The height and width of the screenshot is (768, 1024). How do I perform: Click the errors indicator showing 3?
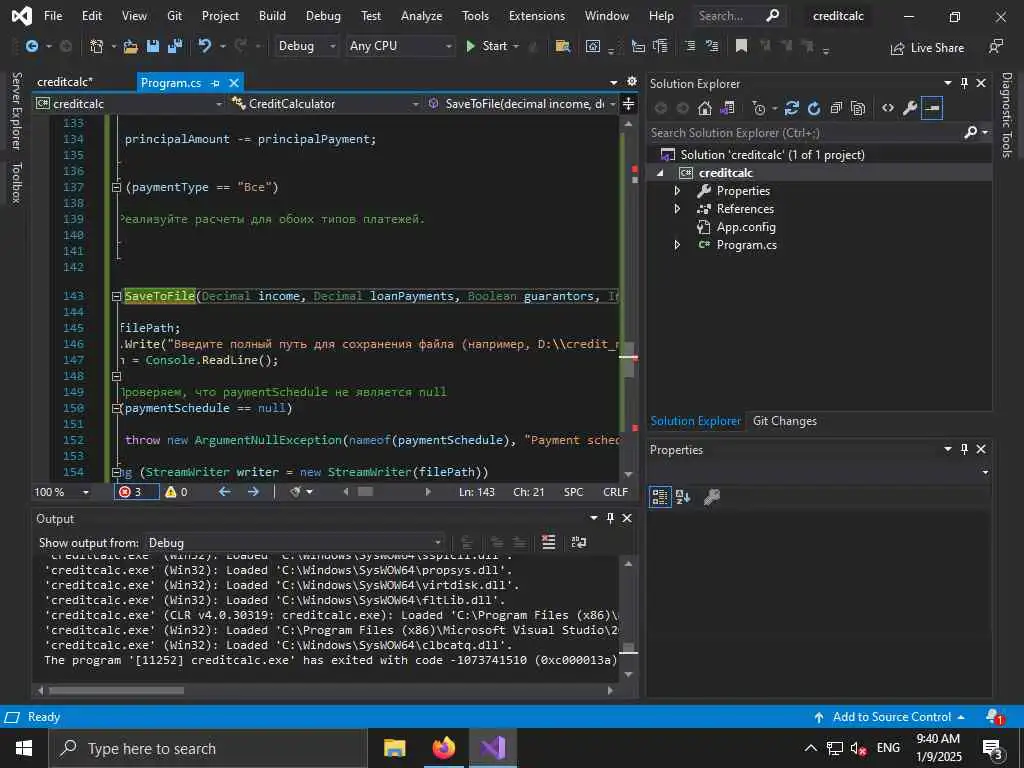(x=136, y=492)
